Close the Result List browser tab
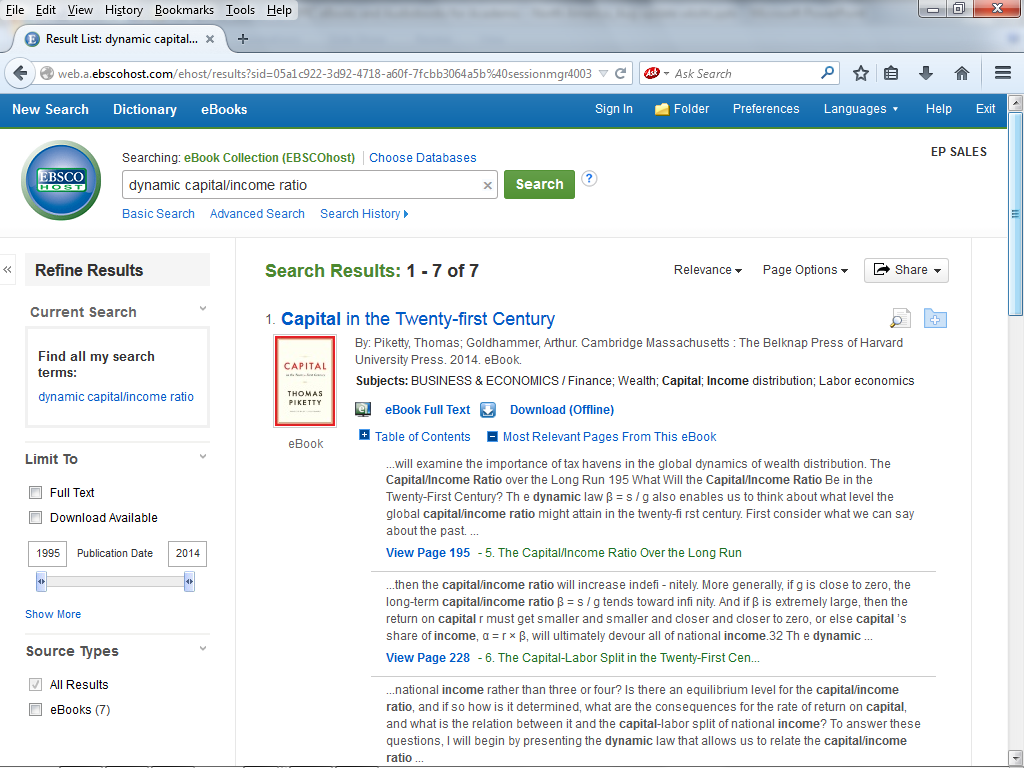This screenshot has width=1024, height=768. click(x=210, y=39)
